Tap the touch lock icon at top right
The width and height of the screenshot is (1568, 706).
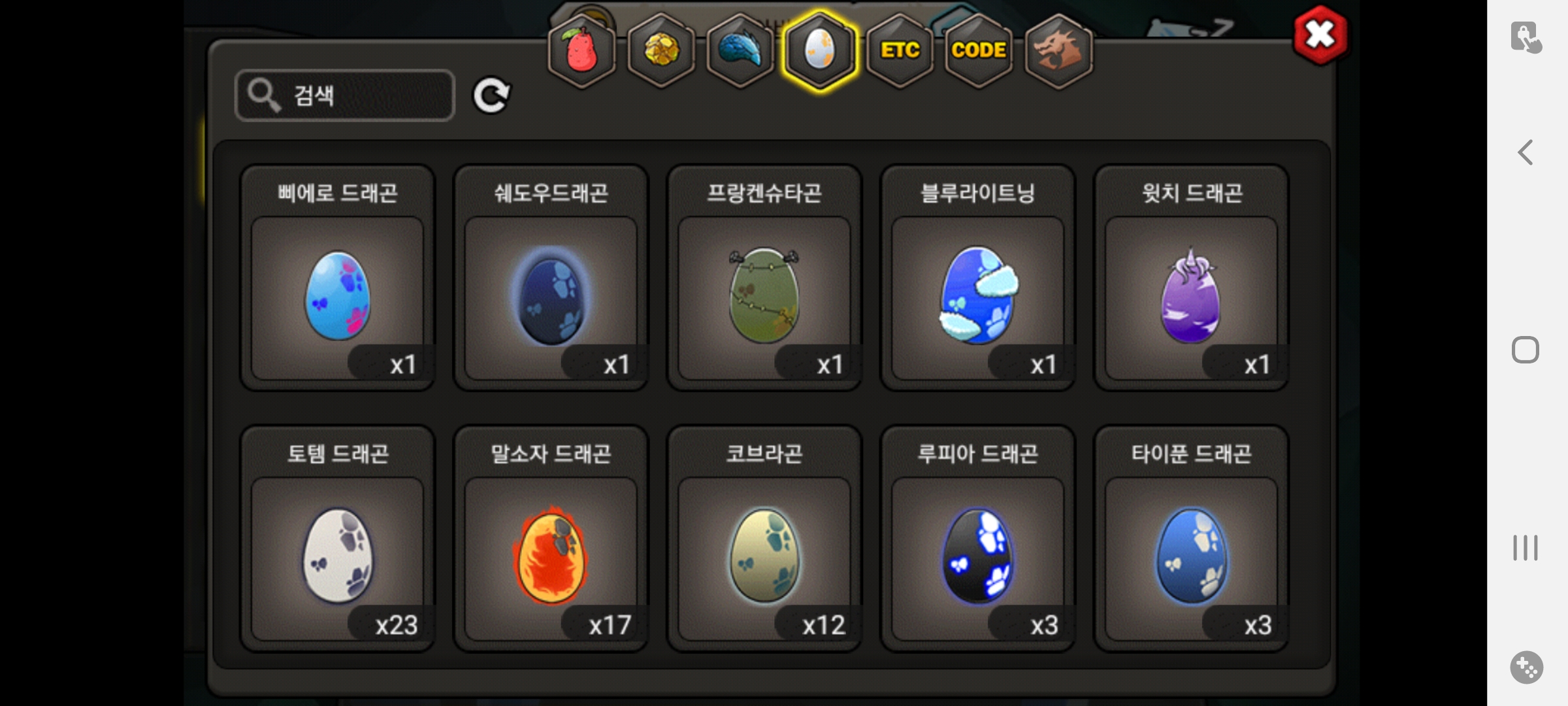click(1526, 37)
